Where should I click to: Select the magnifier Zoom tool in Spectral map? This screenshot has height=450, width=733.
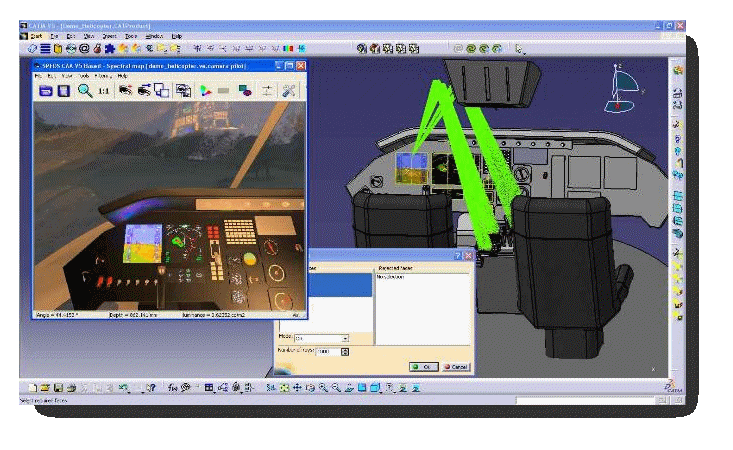(x=86, y=90)
